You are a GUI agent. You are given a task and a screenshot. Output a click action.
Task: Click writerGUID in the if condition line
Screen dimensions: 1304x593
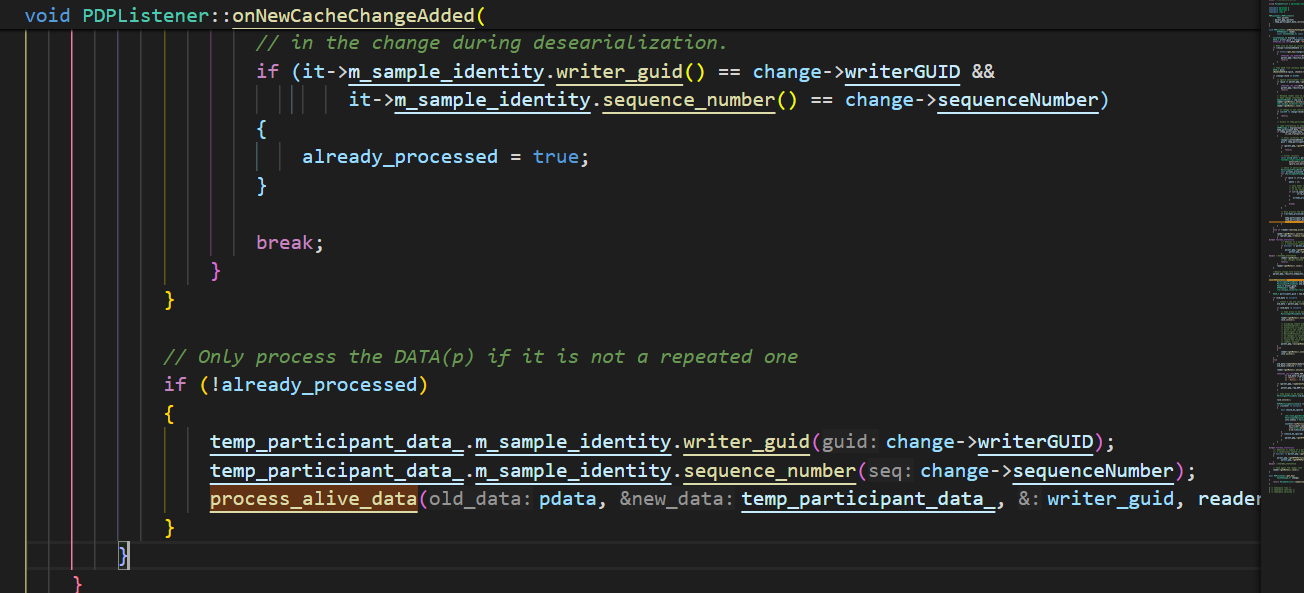coord(902,72)
